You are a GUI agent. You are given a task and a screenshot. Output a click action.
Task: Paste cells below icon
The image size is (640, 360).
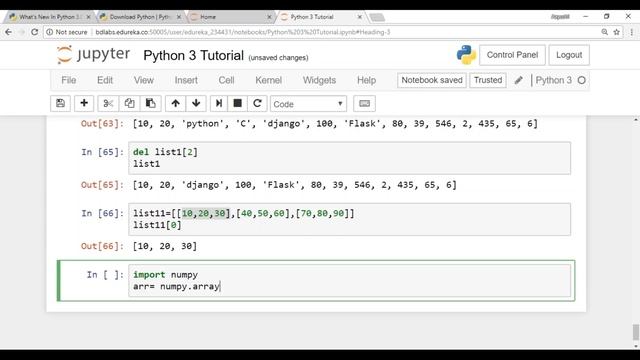[151, 103]
